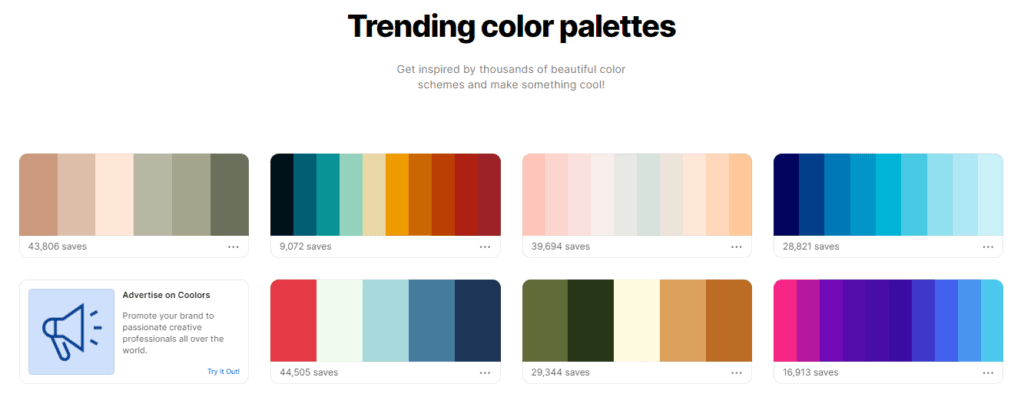Image resolution: width=1024 pixels, height=397 pixels.
Task: Select the dark forest green swatch in the 29,344 saves palette
Action: click(x=591, y=321)
